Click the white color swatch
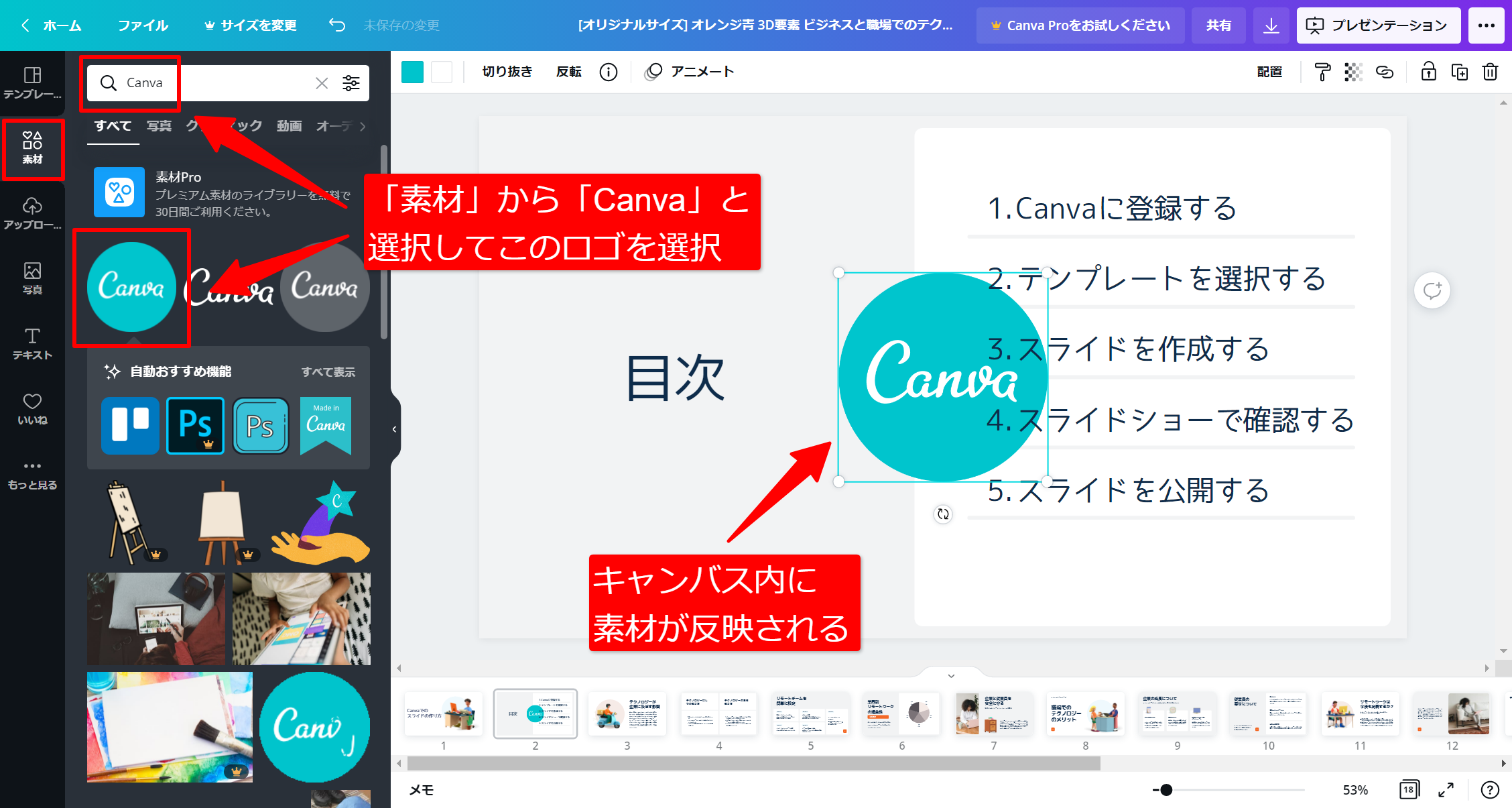 click(442, 72)
